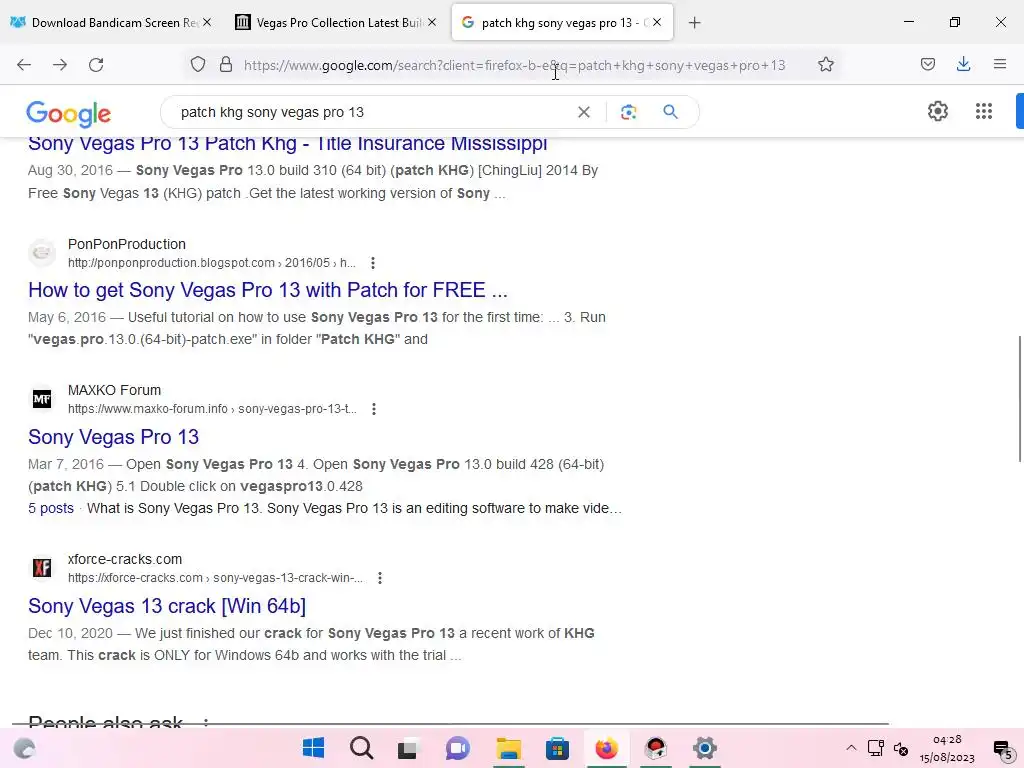
Task: Click the page vertical scrollbar thumb
Action: click(x=1019, y=398)
